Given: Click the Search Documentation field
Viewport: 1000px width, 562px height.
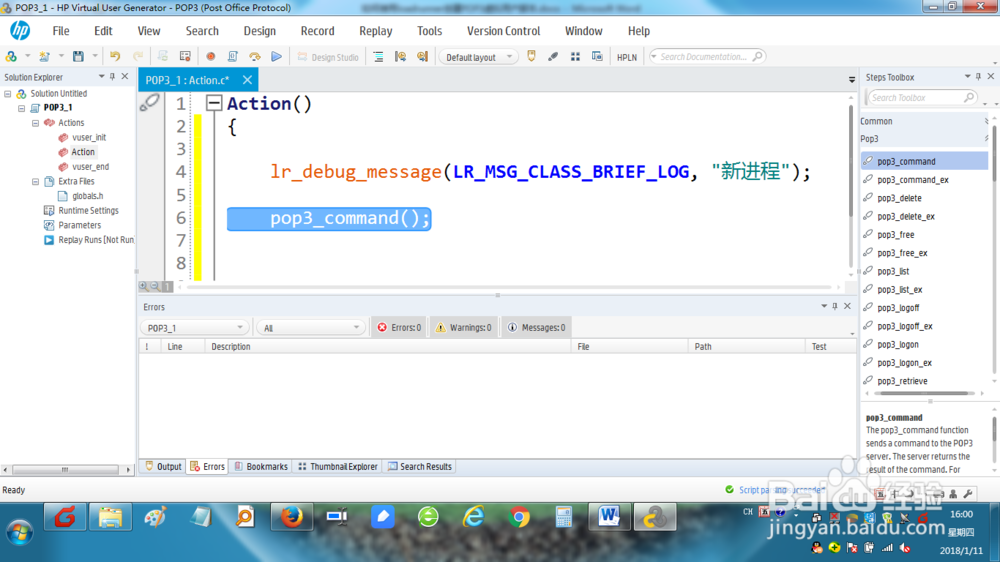Looking at the screenshot, I should 707,57.
